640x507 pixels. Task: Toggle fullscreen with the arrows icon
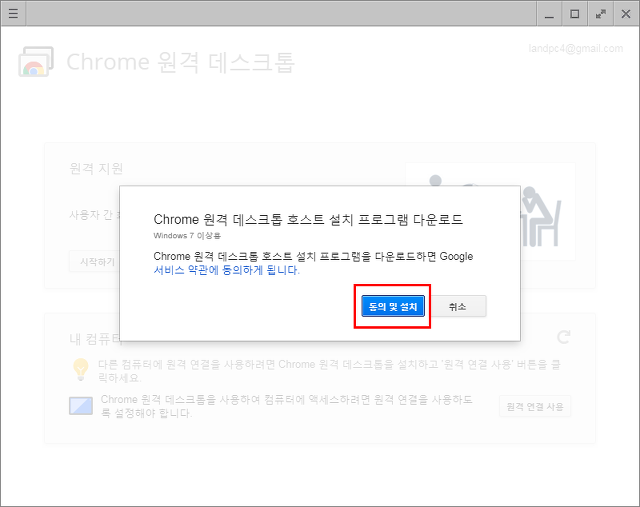click(600, 14)
